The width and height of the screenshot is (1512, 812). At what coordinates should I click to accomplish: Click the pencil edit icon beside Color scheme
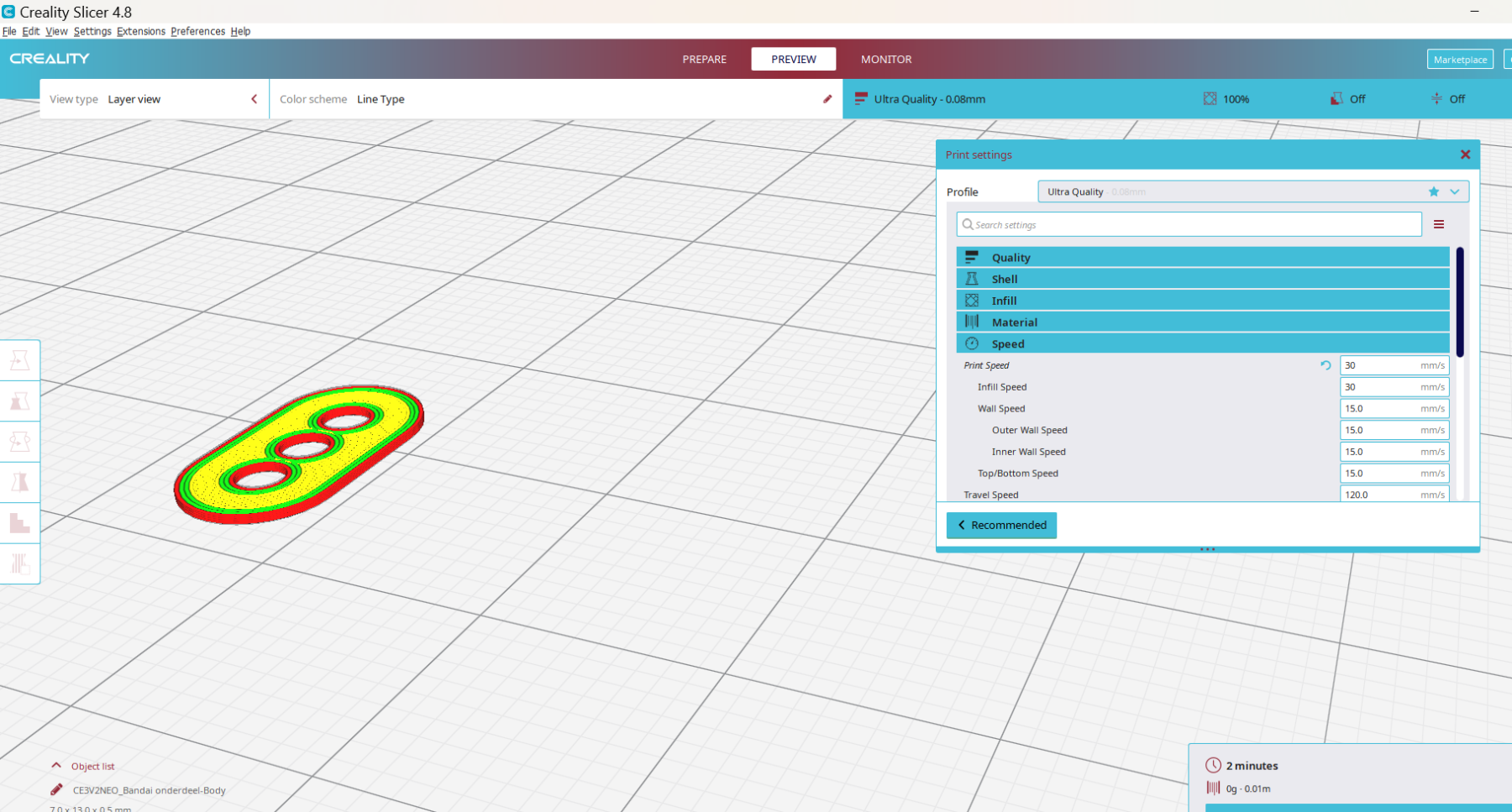click(827, 99)
